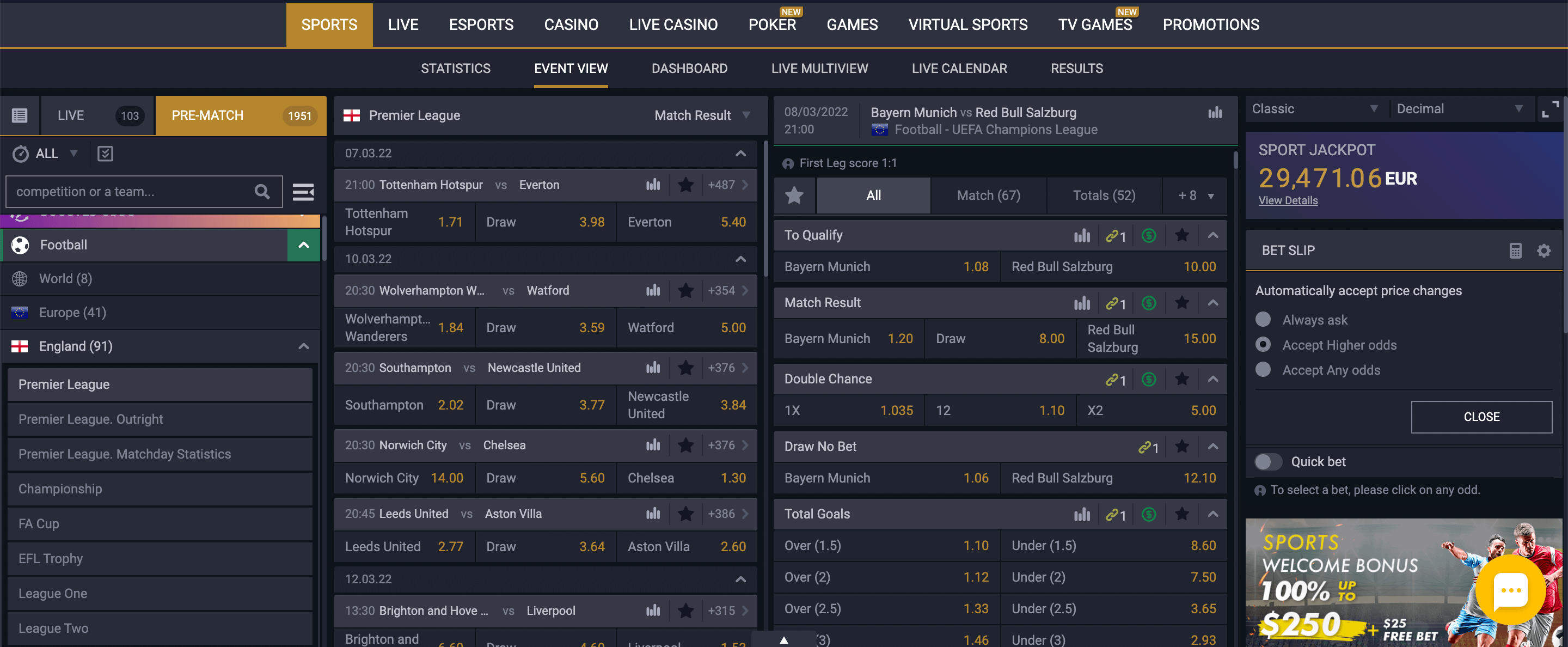This screenshot has height=647, width=1568.
Task: Open the Decimal odds format dropdown
Action: pos(1460,109)
